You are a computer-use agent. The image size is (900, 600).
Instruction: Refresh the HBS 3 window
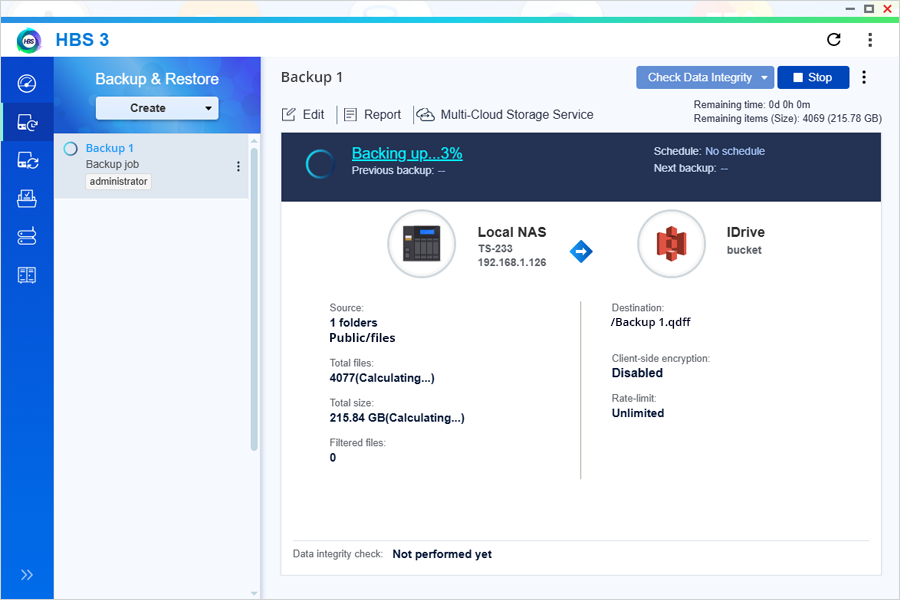833,40
